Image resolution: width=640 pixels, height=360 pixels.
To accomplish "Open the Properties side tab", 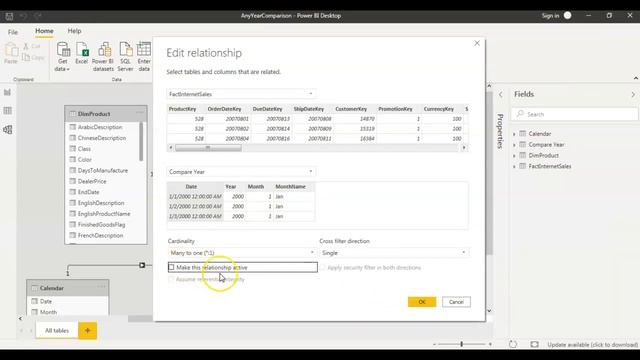I will click(500, 131).
